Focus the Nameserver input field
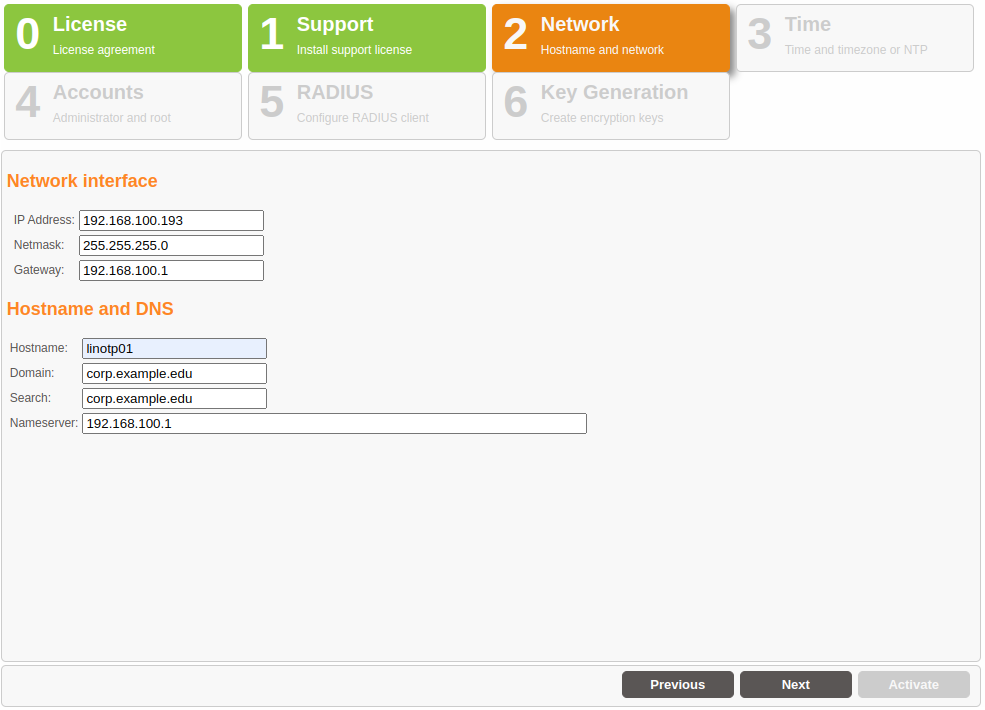 [334, 423]
